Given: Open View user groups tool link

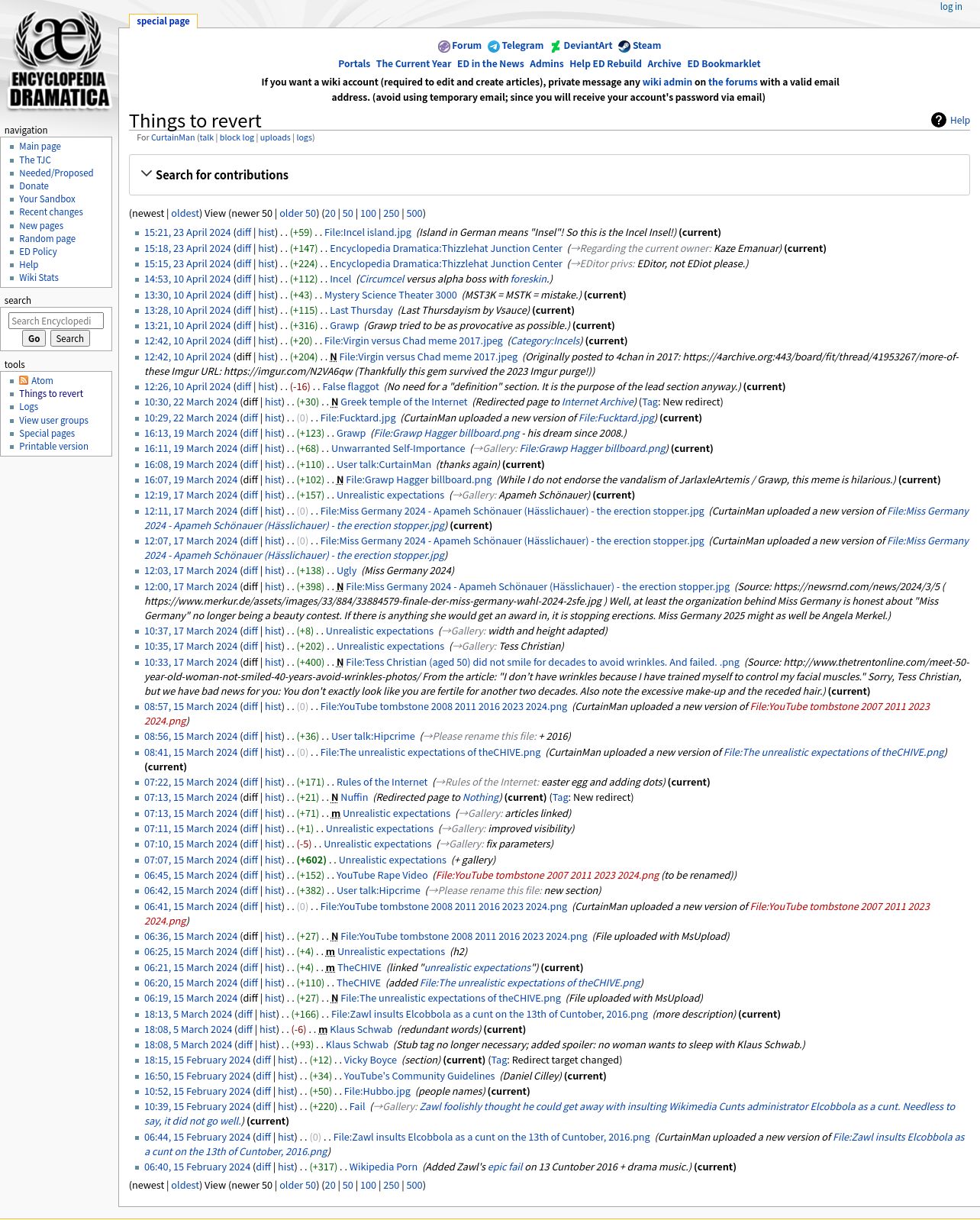Looking at the screenshot, I should 53,420.
